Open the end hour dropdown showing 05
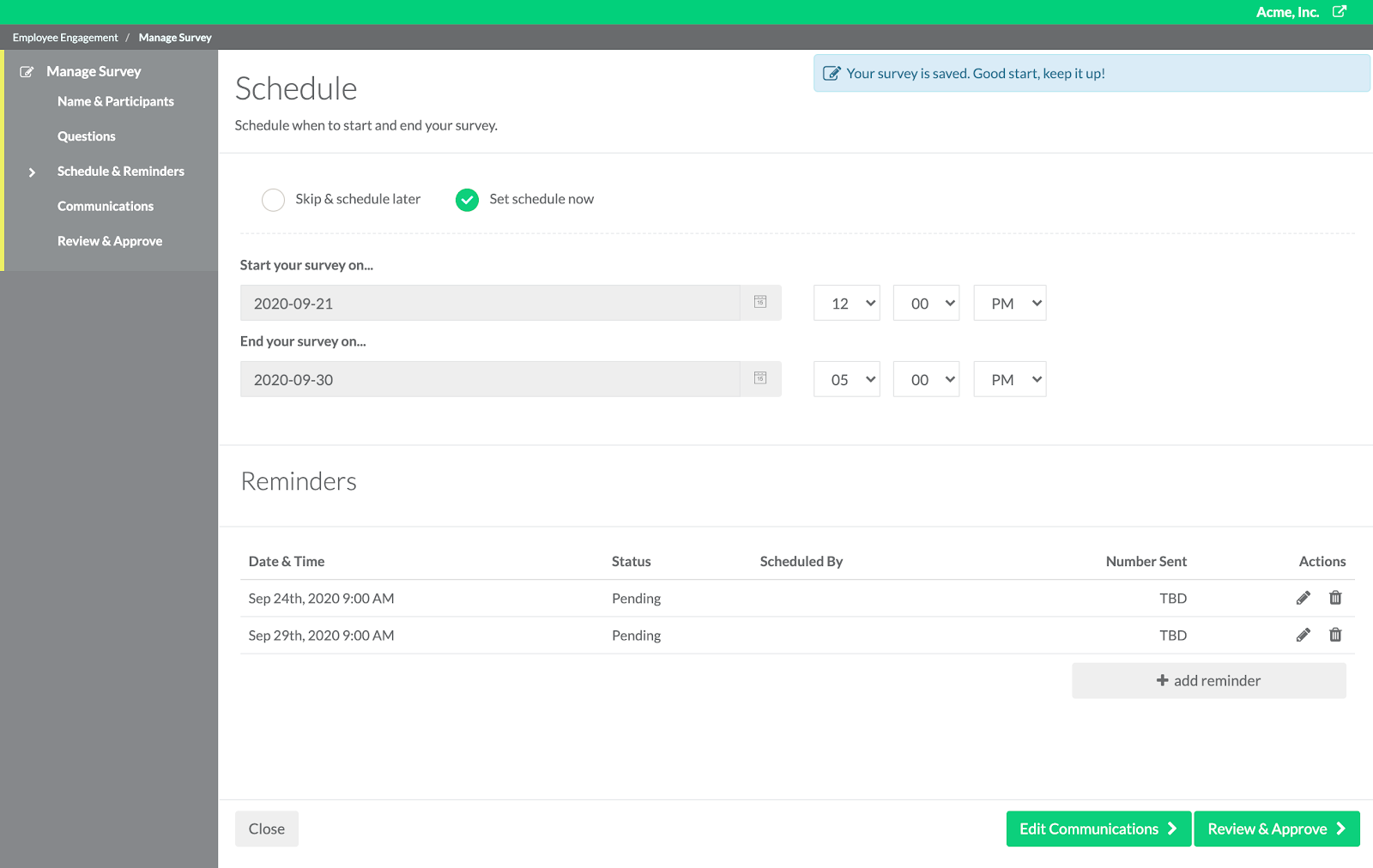This screenshot has width=1373, height=868. [x=847, y=379]
